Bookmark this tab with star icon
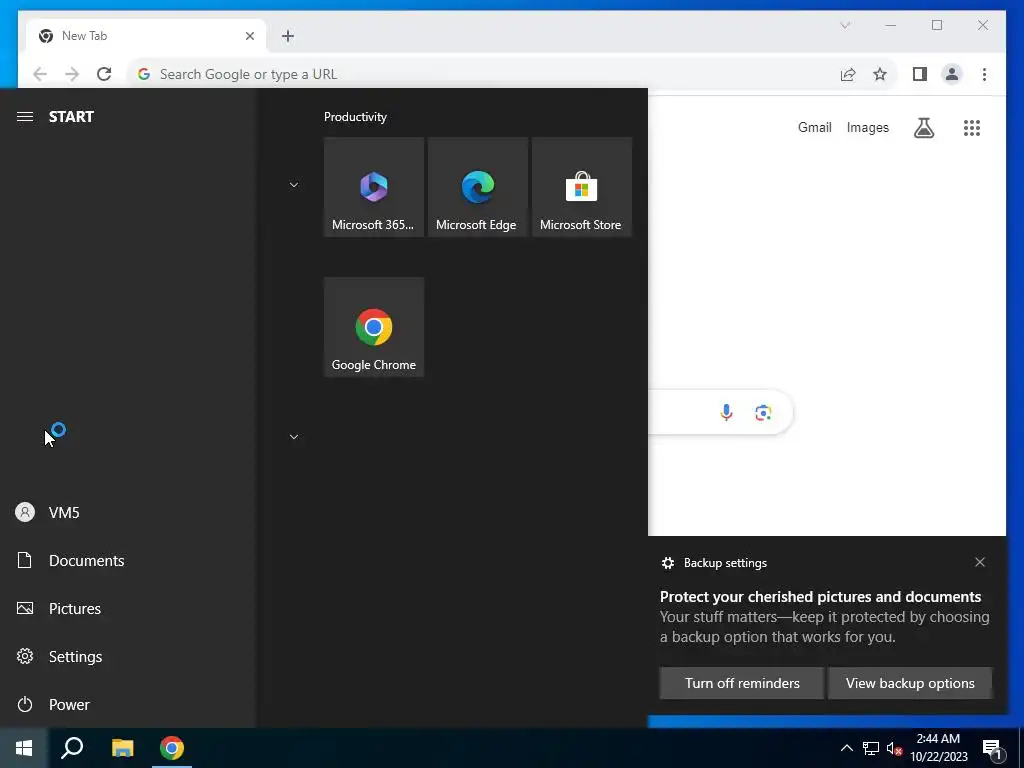This screenshot has height=768, width=1024. [x=880, y=74]
